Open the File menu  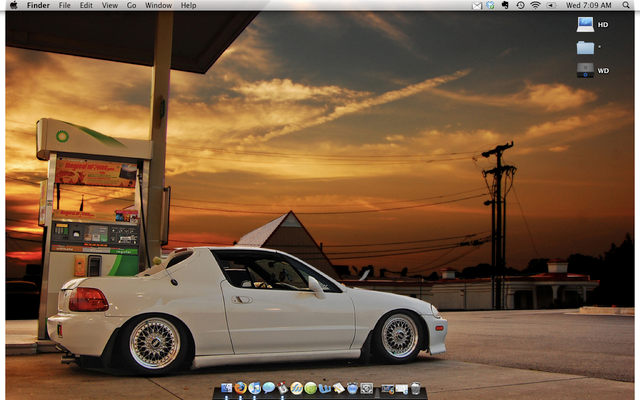(64, 5)
